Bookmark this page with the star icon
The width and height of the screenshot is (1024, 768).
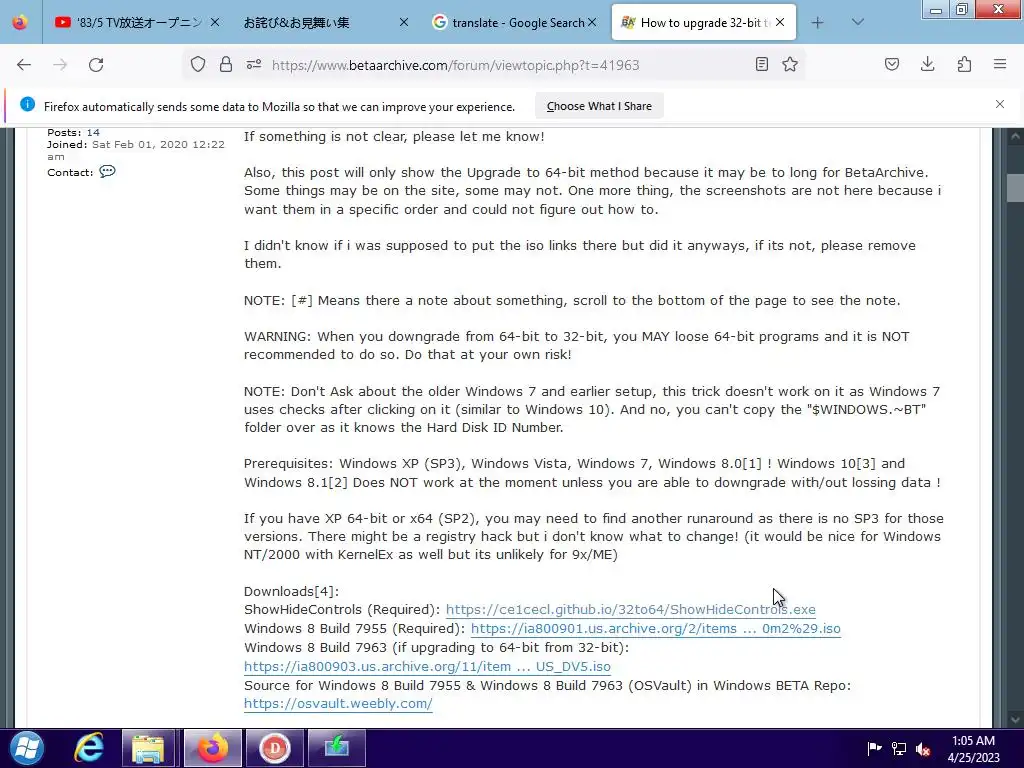click(x=790, y=64)
